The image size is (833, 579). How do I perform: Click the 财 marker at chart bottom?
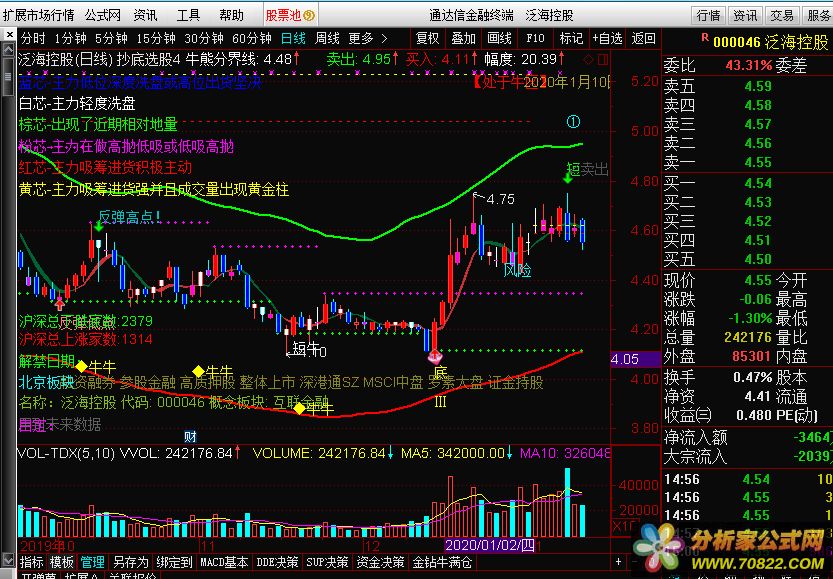click(x=190, y=437)
